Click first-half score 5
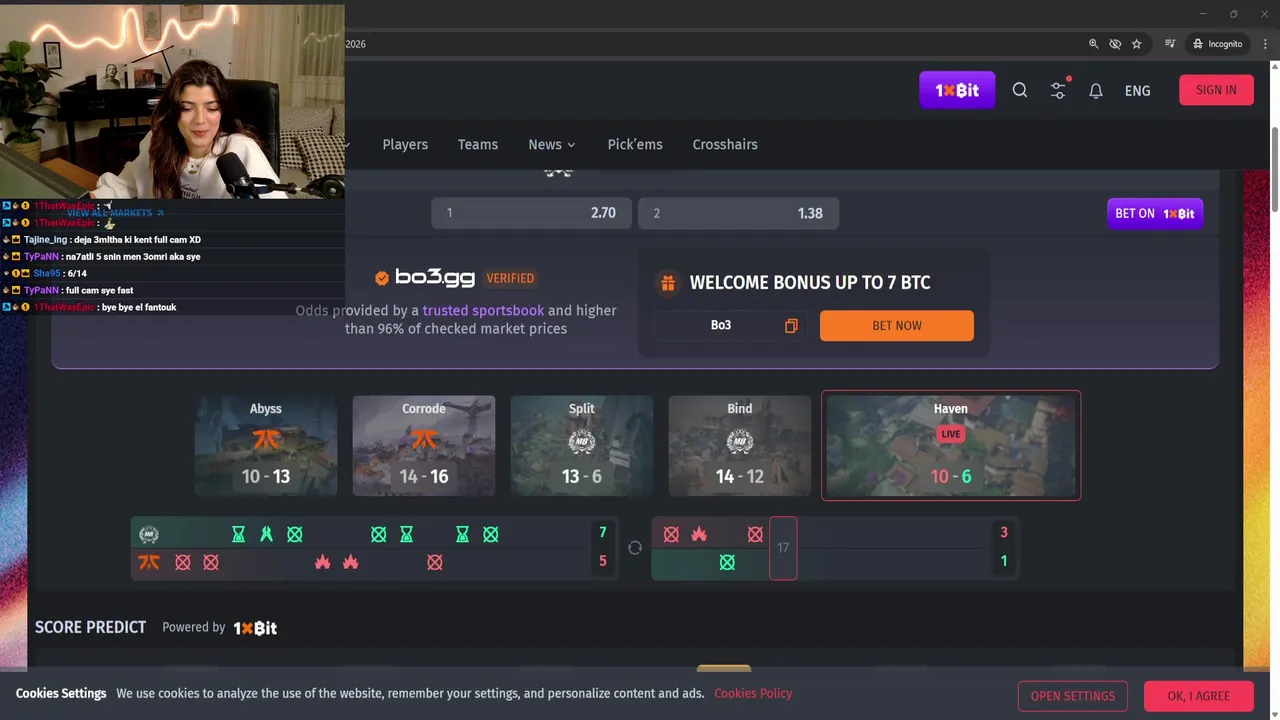 click(602, 561)
